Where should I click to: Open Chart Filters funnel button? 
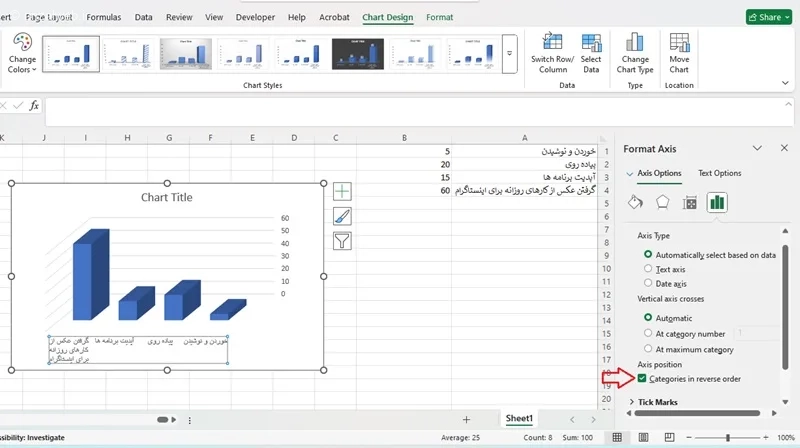pyautogui.click(x=342, y=240)
